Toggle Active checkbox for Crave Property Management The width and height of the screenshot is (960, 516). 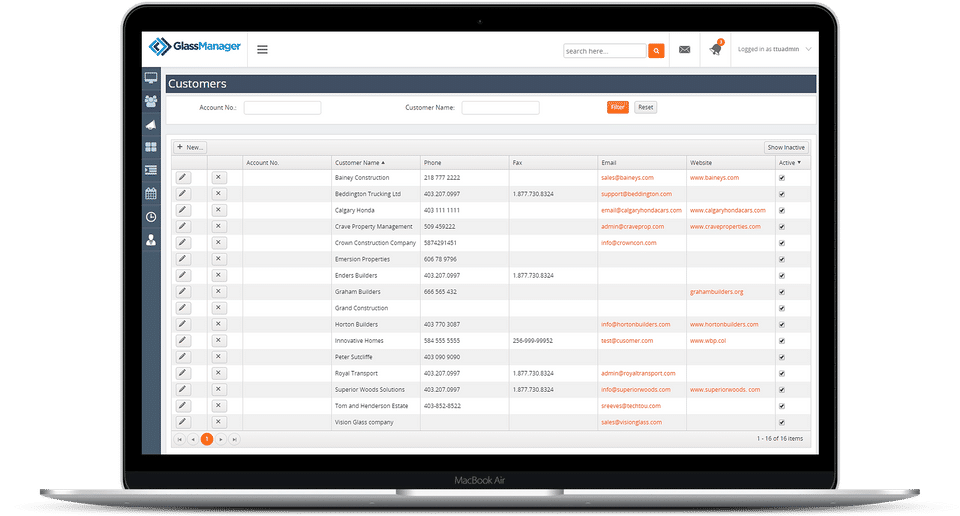click(x=782, y=226)
